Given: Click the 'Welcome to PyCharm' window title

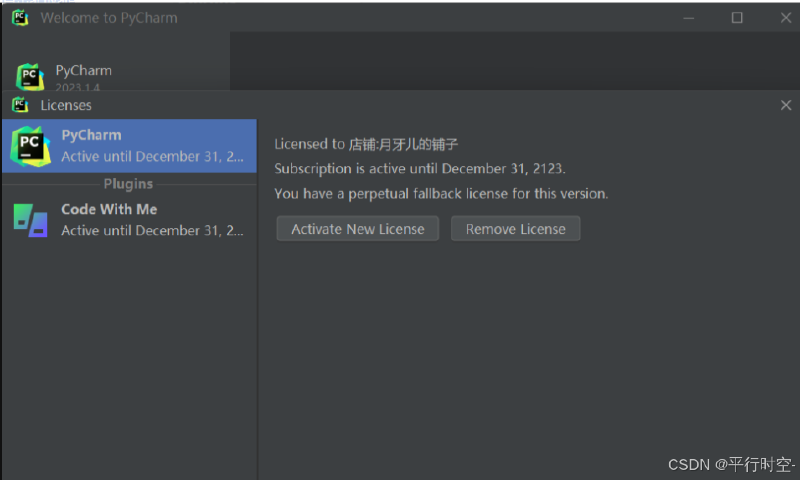Looking at the screenshot, I should (109, 18).
